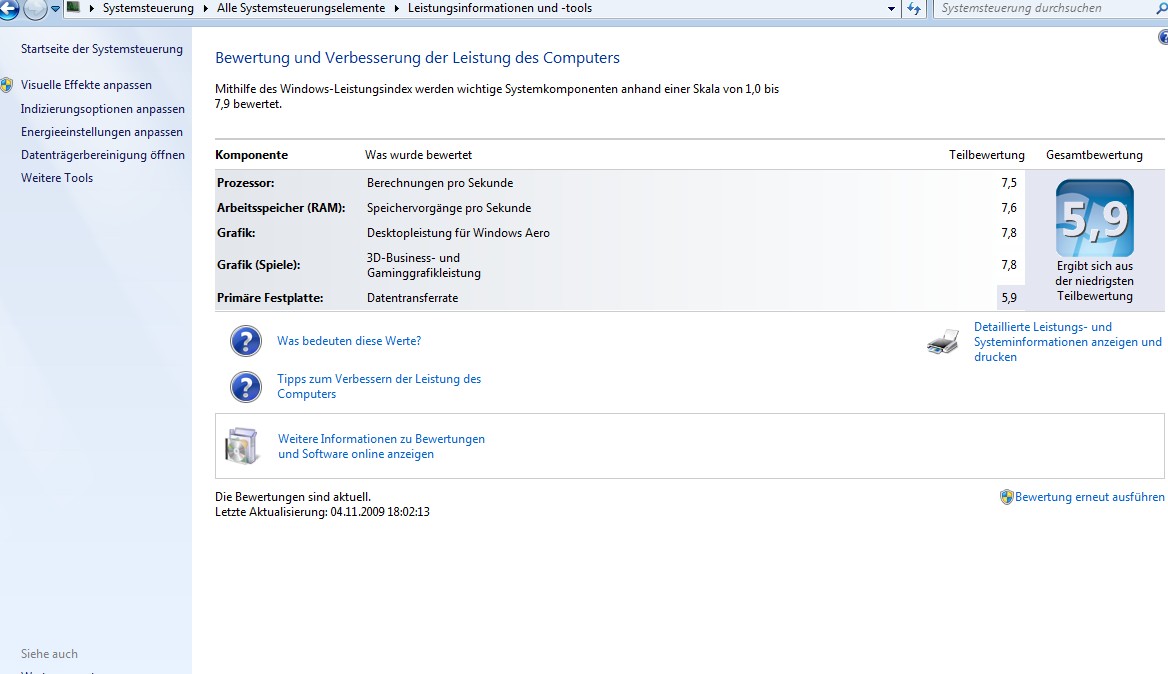Open the address bar history dropdown
The height and width of the screenshot is (674, 1168).
(x=891, y=9)
